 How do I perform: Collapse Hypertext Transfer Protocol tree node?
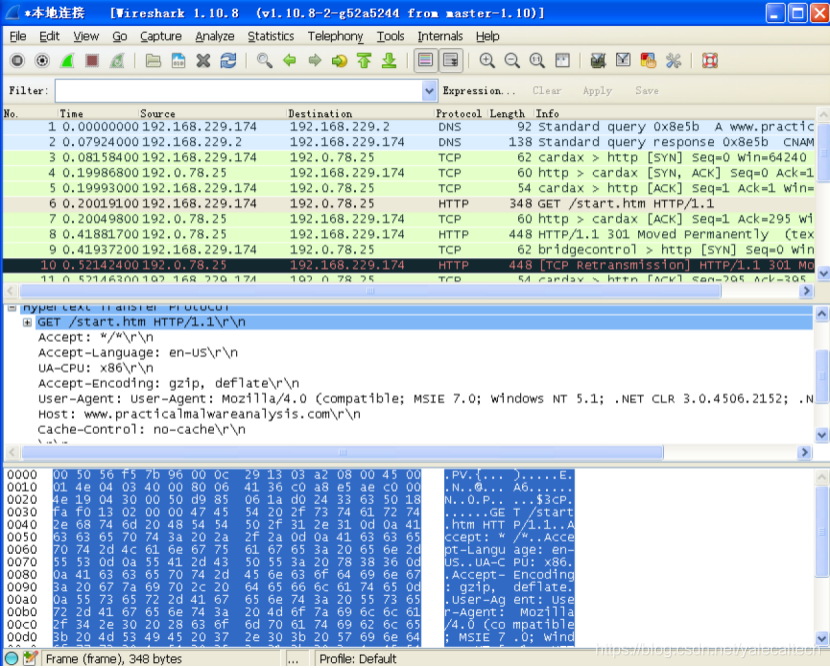click(12, 308)
